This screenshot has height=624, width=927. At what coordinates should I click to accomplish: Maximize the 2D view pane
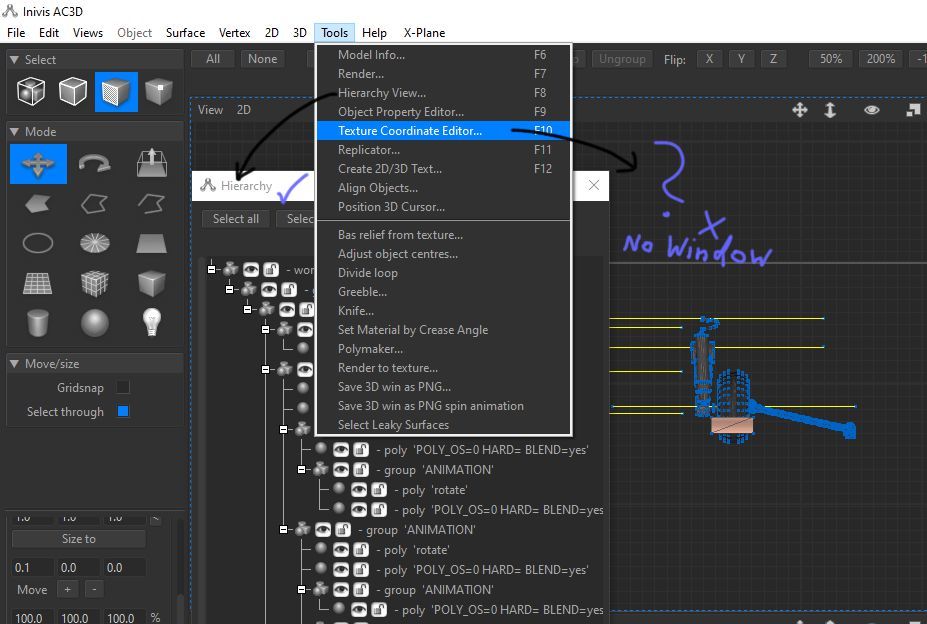point(913,110)
